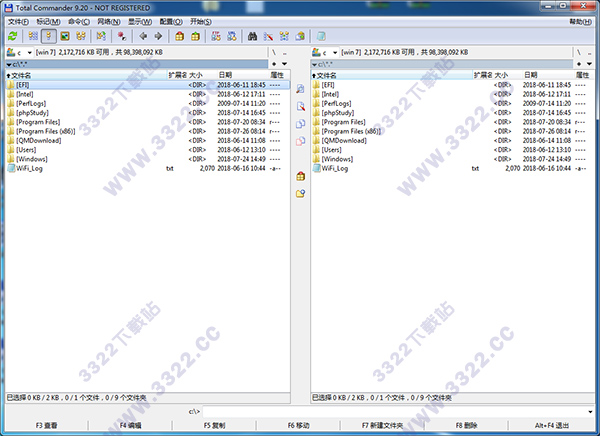This screenshot has height=436, width=600.
Task: Click the F8 删除 button
Action: click(466, 425)
